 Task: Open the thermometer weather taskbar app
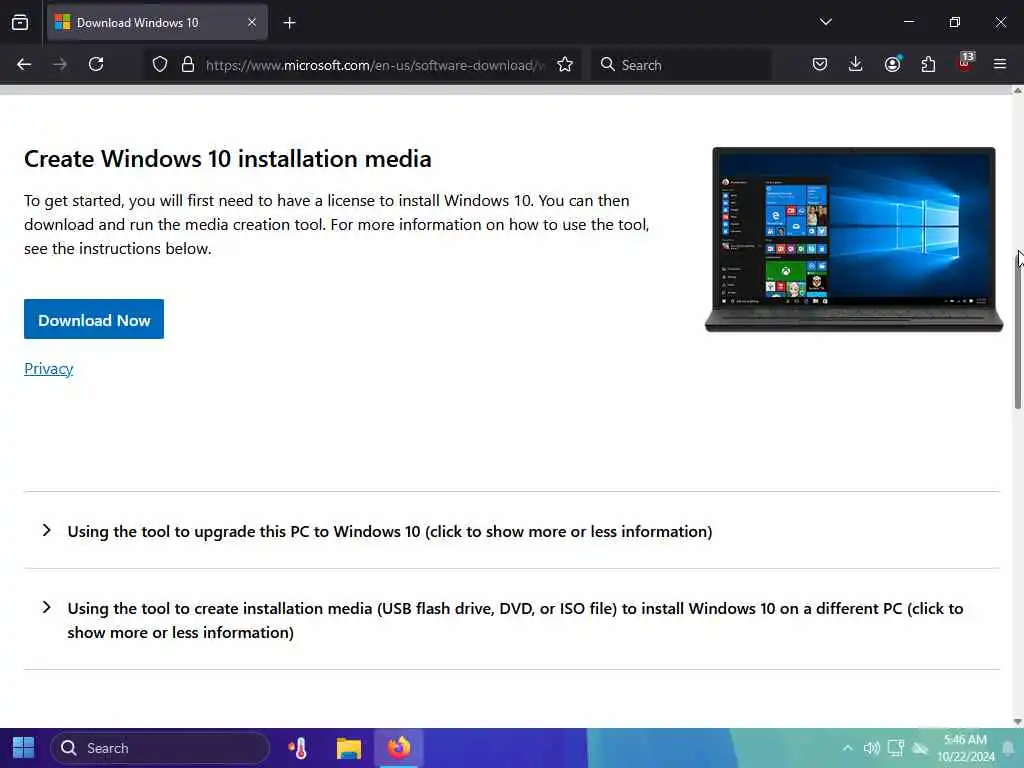pos(298,748)
